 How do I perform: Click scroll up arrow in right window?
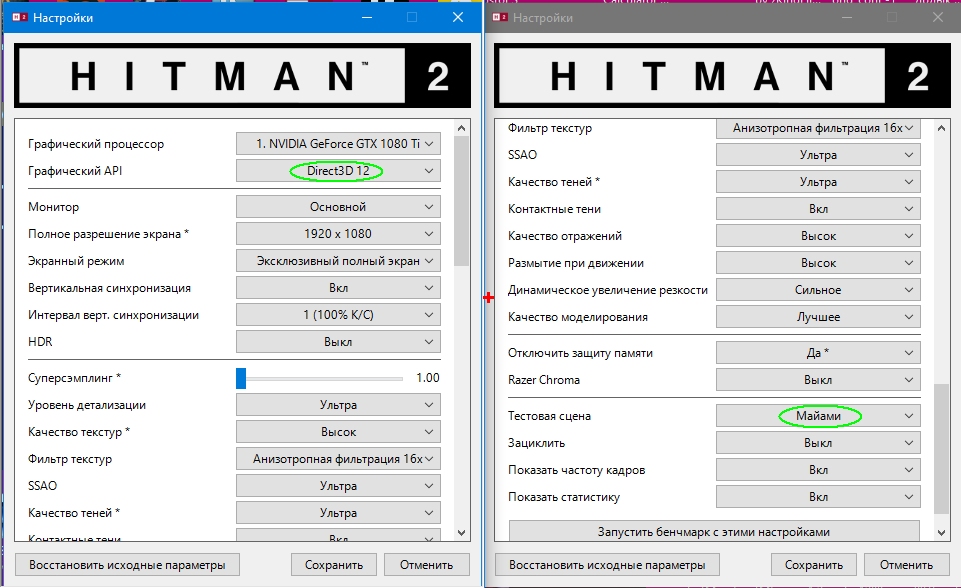941,128
